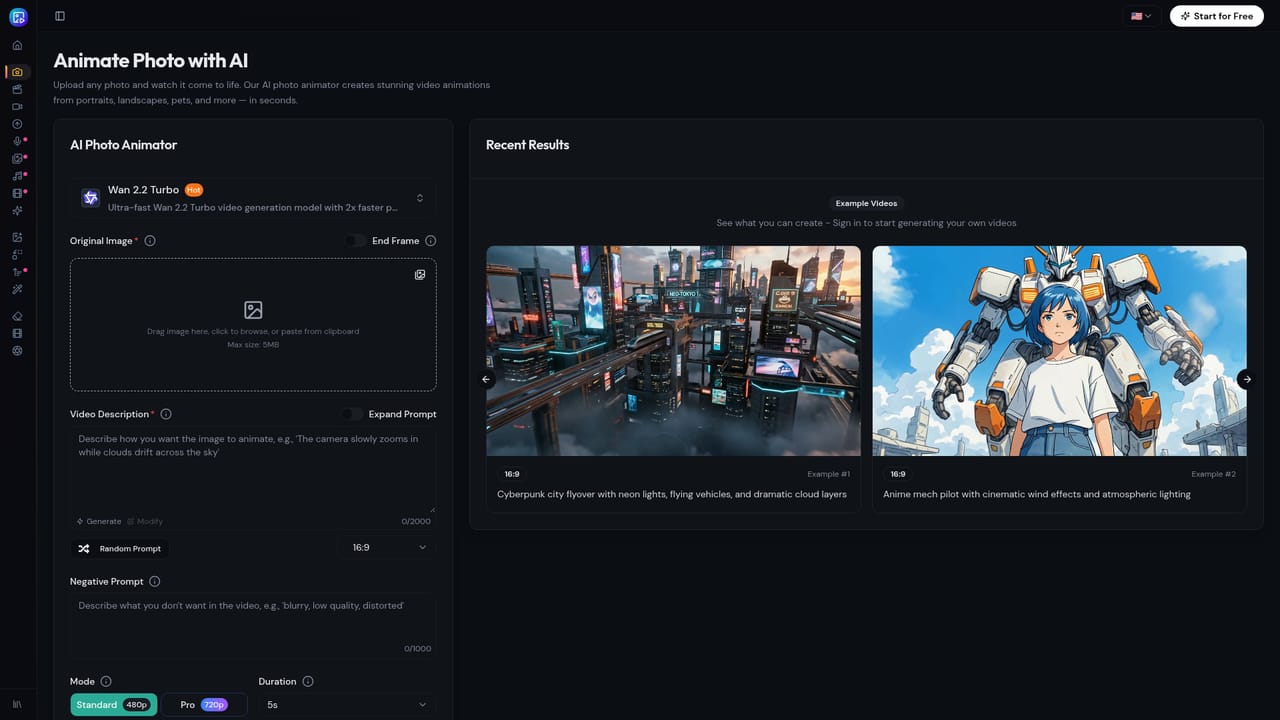Click the app logo in the sidebar

(18, 16)
